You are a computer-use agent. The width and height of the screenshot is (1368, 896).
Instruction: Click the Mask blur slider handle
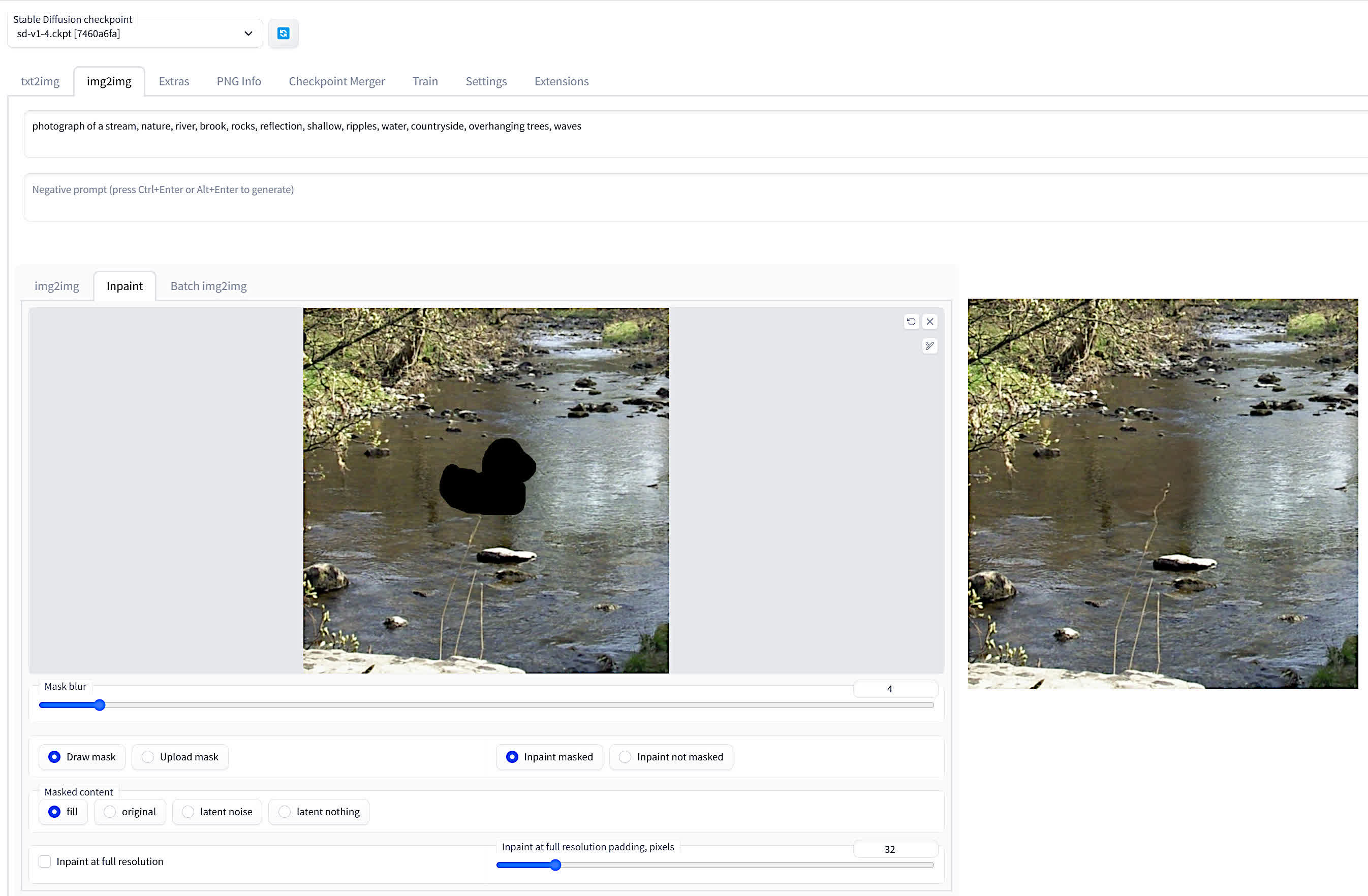click(100, 705)
